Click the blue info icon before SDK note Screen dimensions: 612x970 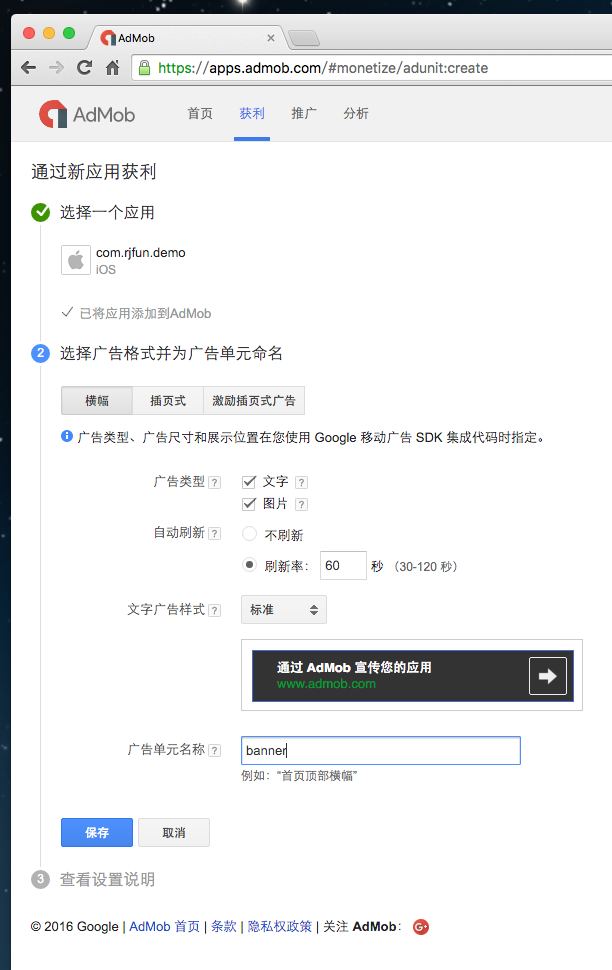tap(67, 437)
